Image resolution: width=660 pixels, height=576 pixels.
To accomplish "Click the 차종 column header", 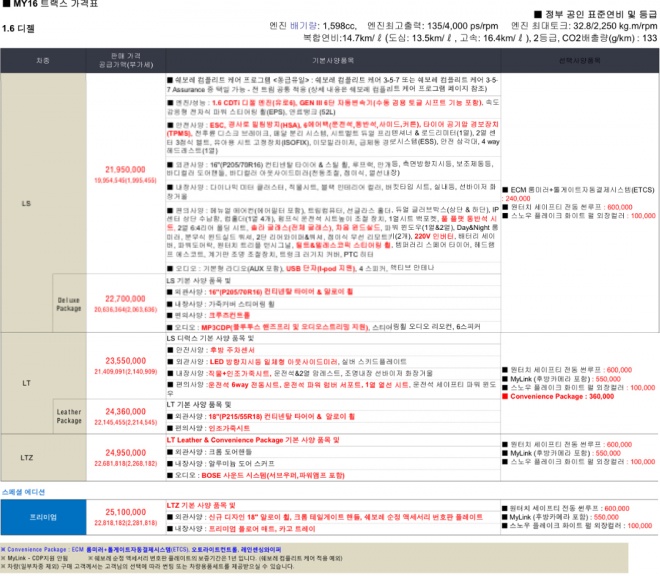I will click(x=42, y=61).
